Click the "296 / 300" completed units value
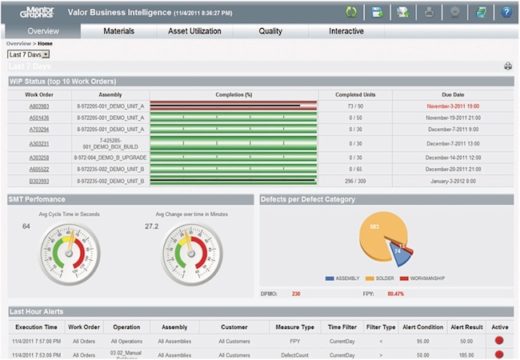Viewport: 520px width, 360px height. (355, 181)
